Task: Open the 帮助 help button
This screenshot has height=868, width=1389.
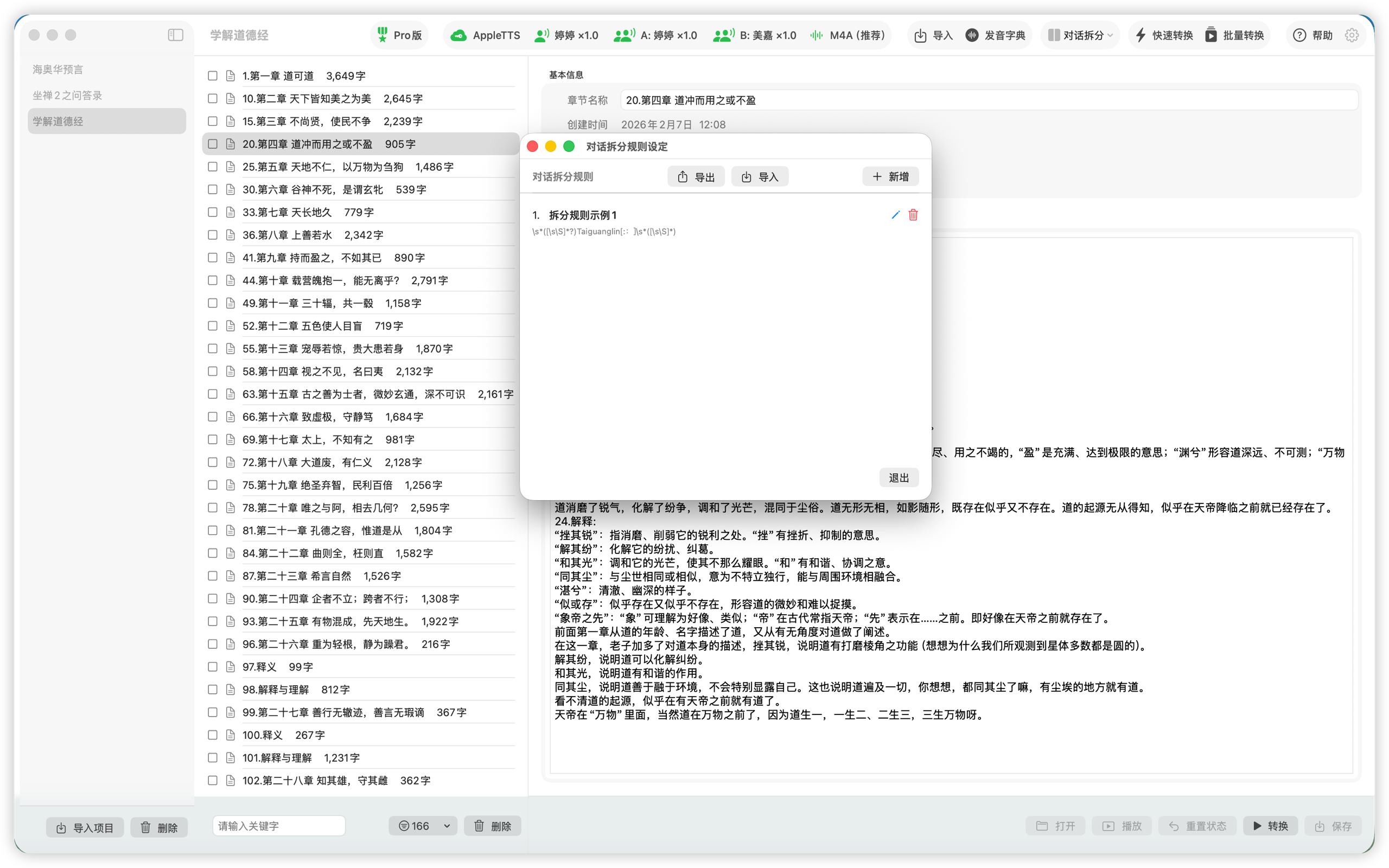Action: [x=1312, y=35]
